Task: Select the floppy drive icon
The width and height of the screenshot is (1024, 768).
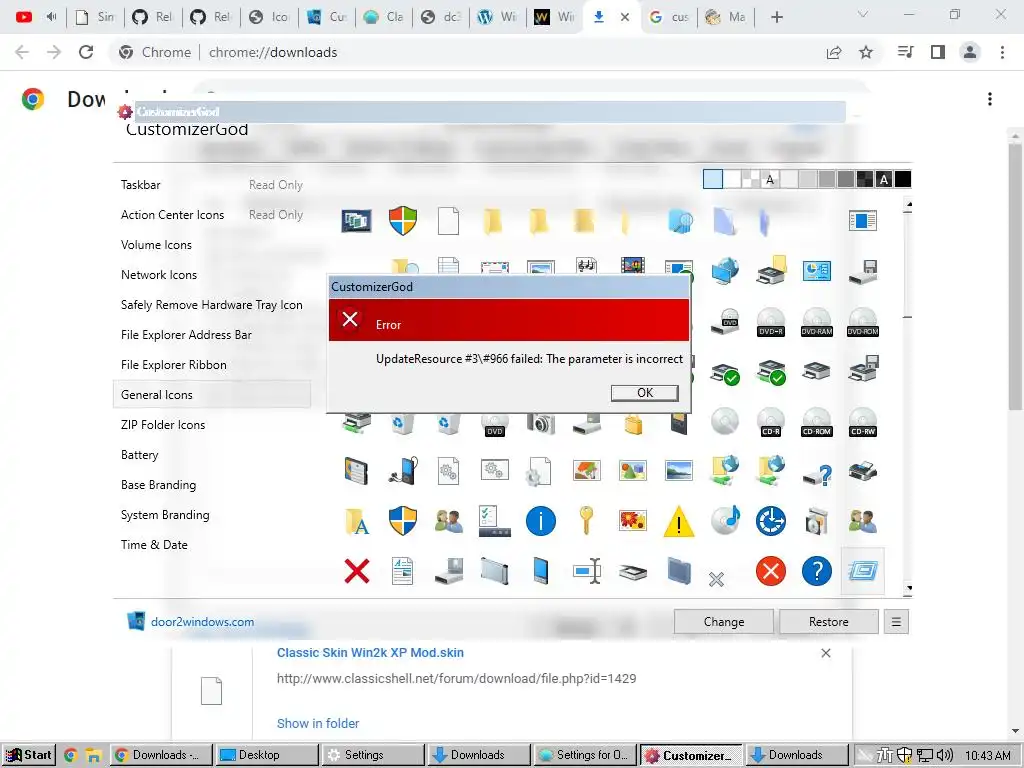Action: (x=863, y=270)
